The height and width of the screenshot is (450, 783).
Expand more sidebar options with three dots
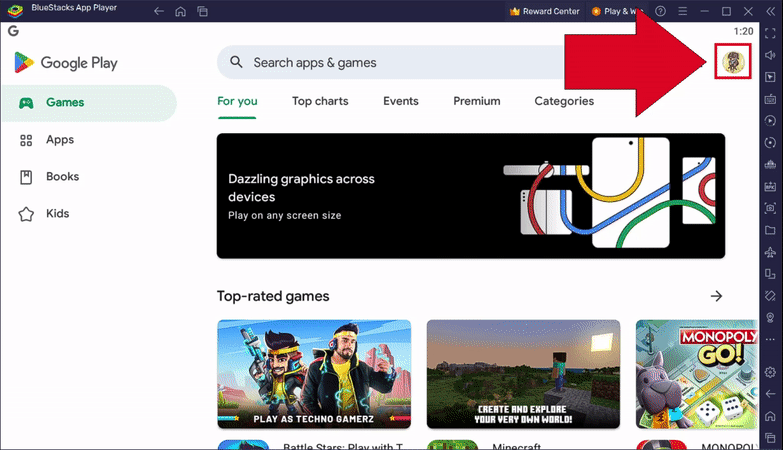[770, 340]
